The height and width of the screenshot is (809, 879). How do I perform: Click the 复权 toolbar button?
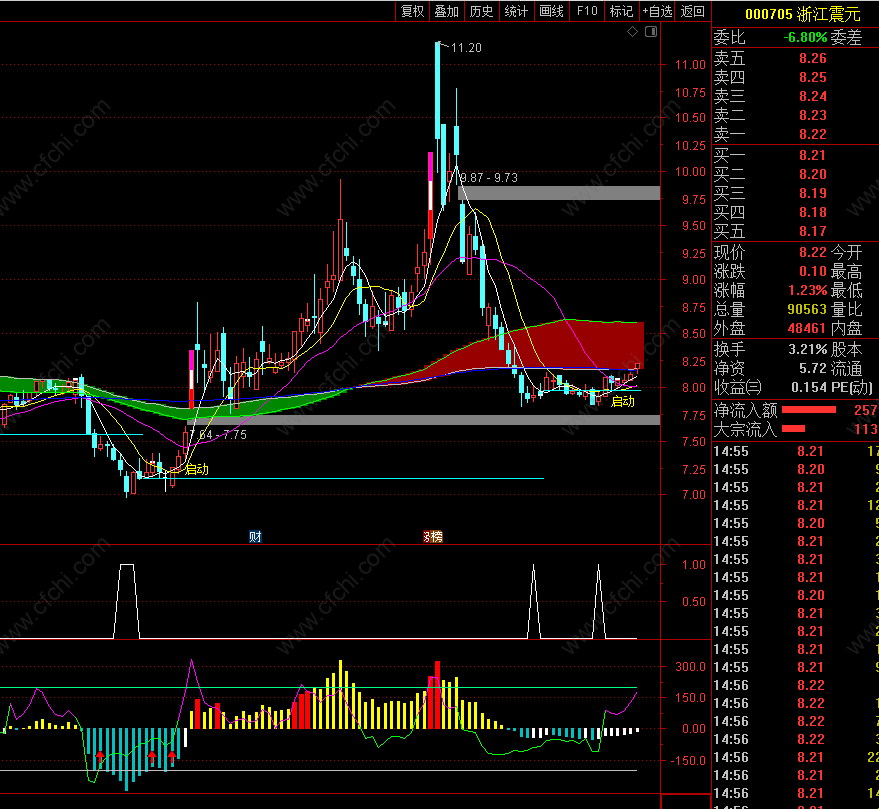tap(413, 11)
